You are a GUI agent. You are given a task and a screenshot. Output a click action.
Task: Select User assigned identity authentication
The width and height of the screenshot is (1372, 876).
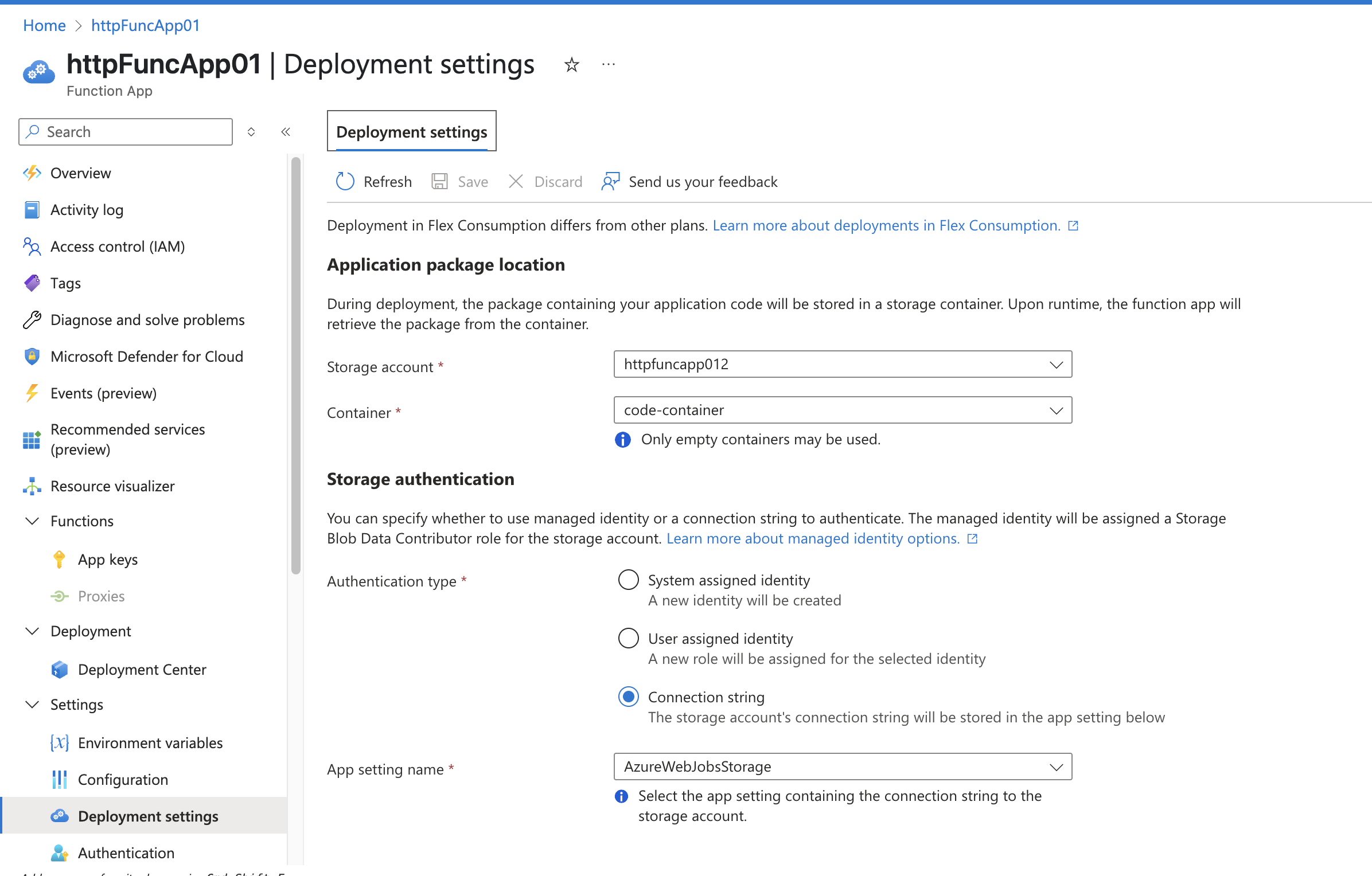point(628,638)
